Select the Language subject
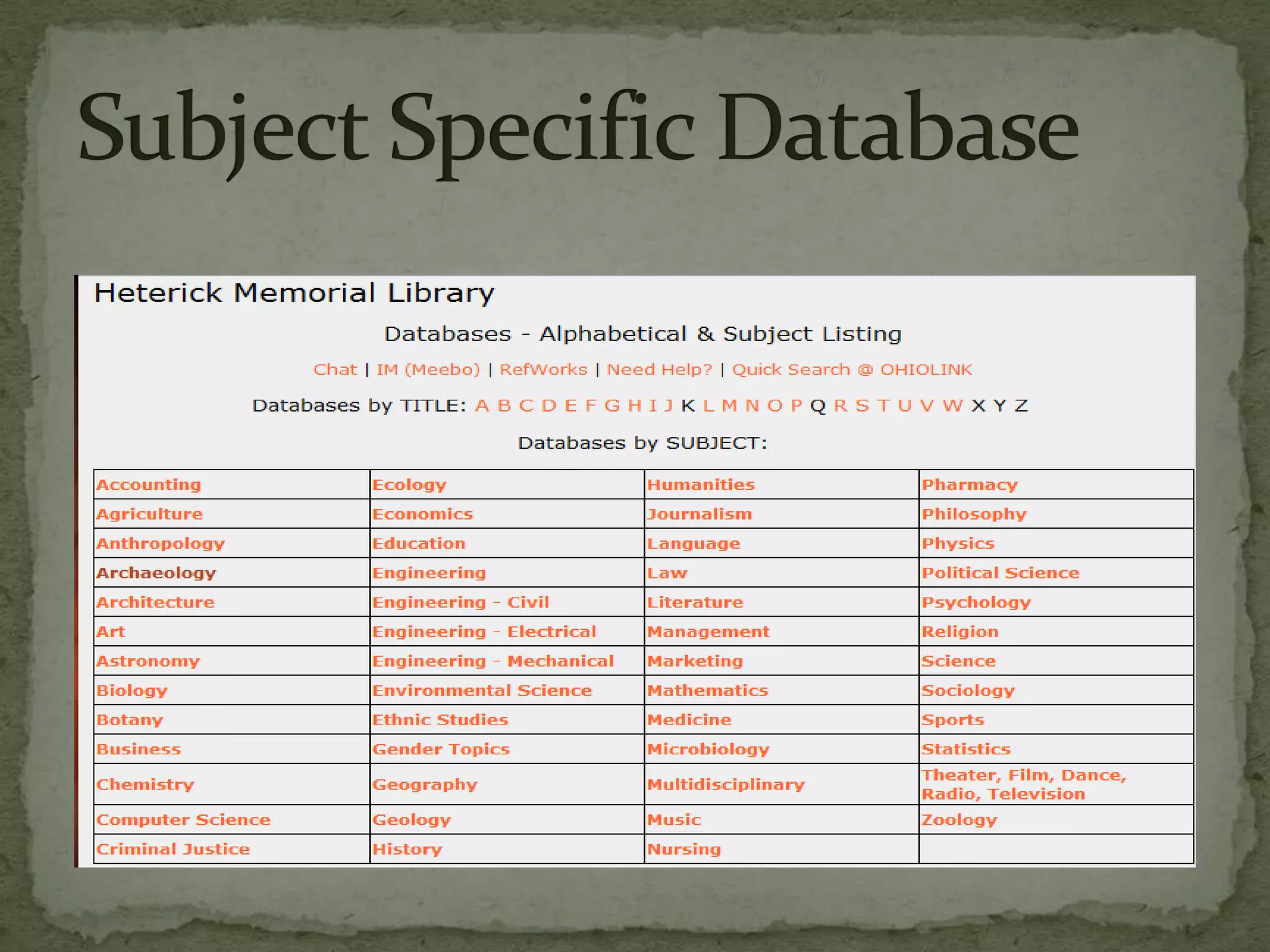This screenshot has width=1270, height=952. (694, 544)
